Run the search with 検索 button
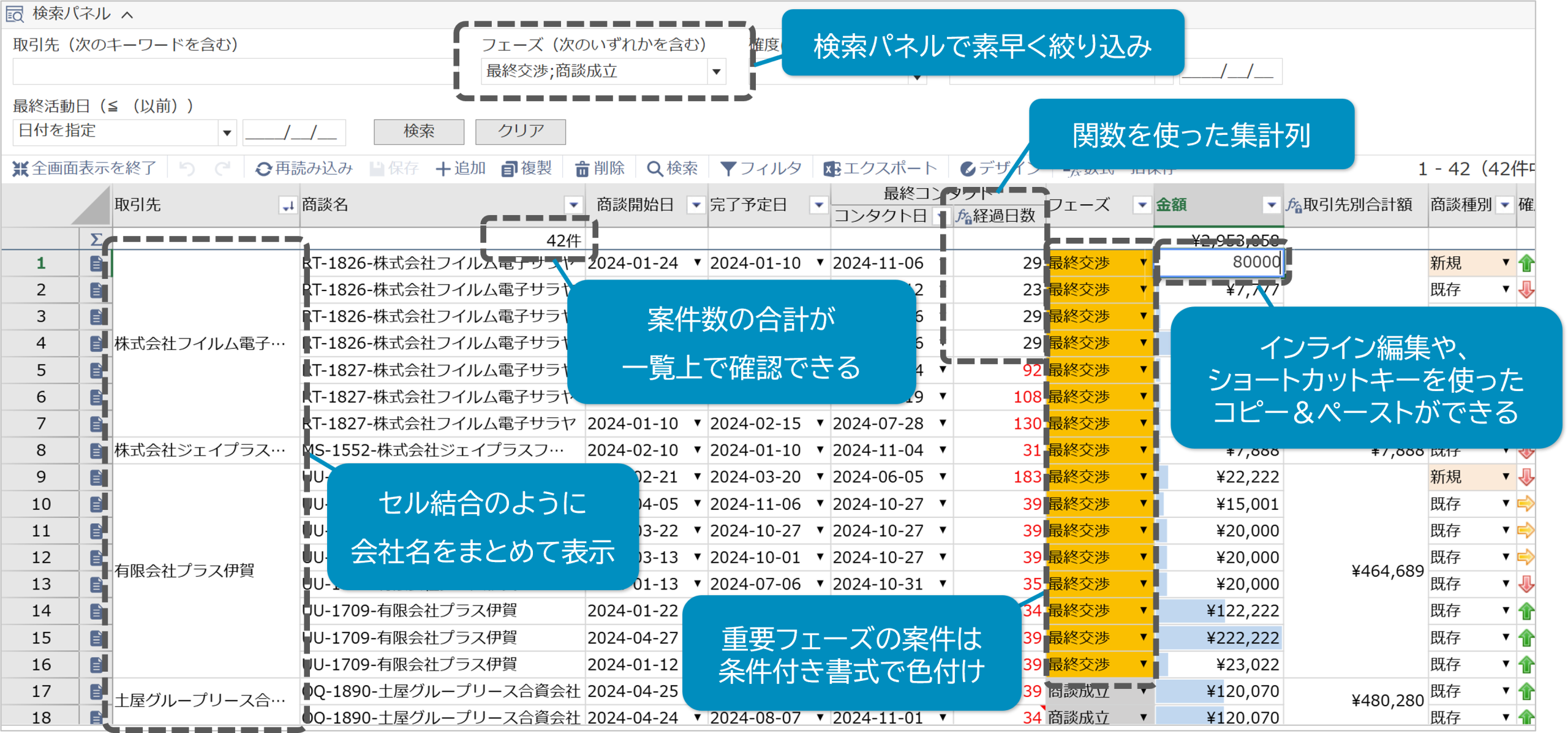This screenshot has height=733, width=1568. pos(419,131)
